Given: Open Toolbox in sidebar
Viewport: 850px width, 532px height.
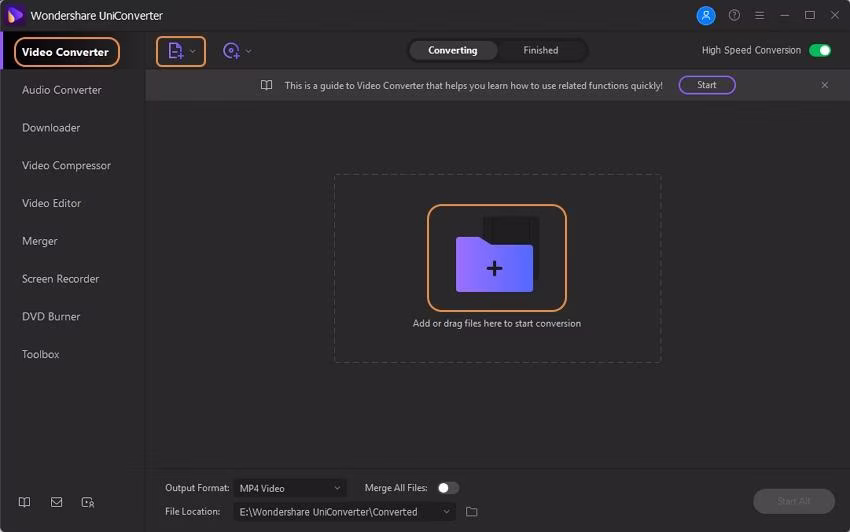Looking at the screenshot, I should click(x=41, y=354).
